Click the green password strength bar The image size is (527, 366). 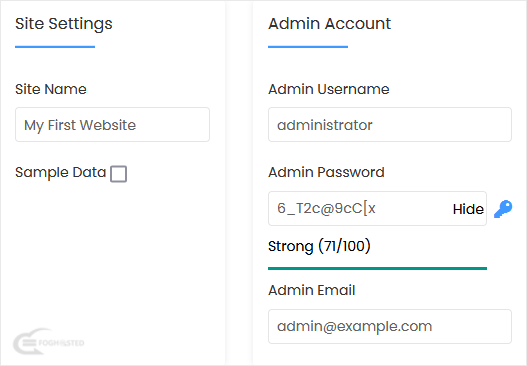tap(377, 268)
